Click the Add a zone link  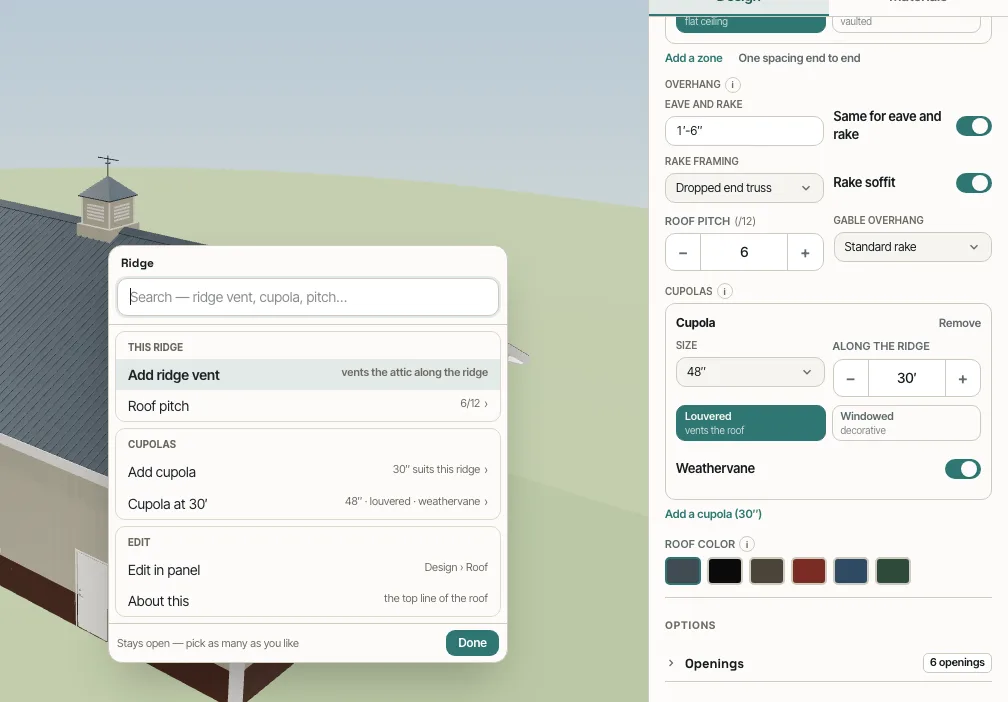tap(693, 58)
